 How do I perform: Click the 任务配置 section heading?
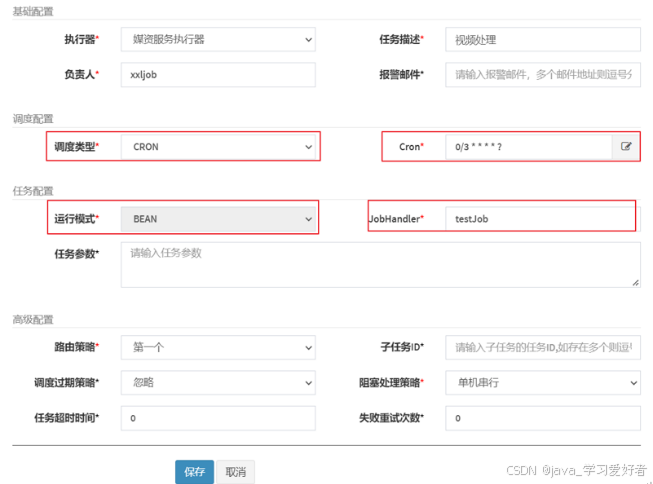click(33, 191)
